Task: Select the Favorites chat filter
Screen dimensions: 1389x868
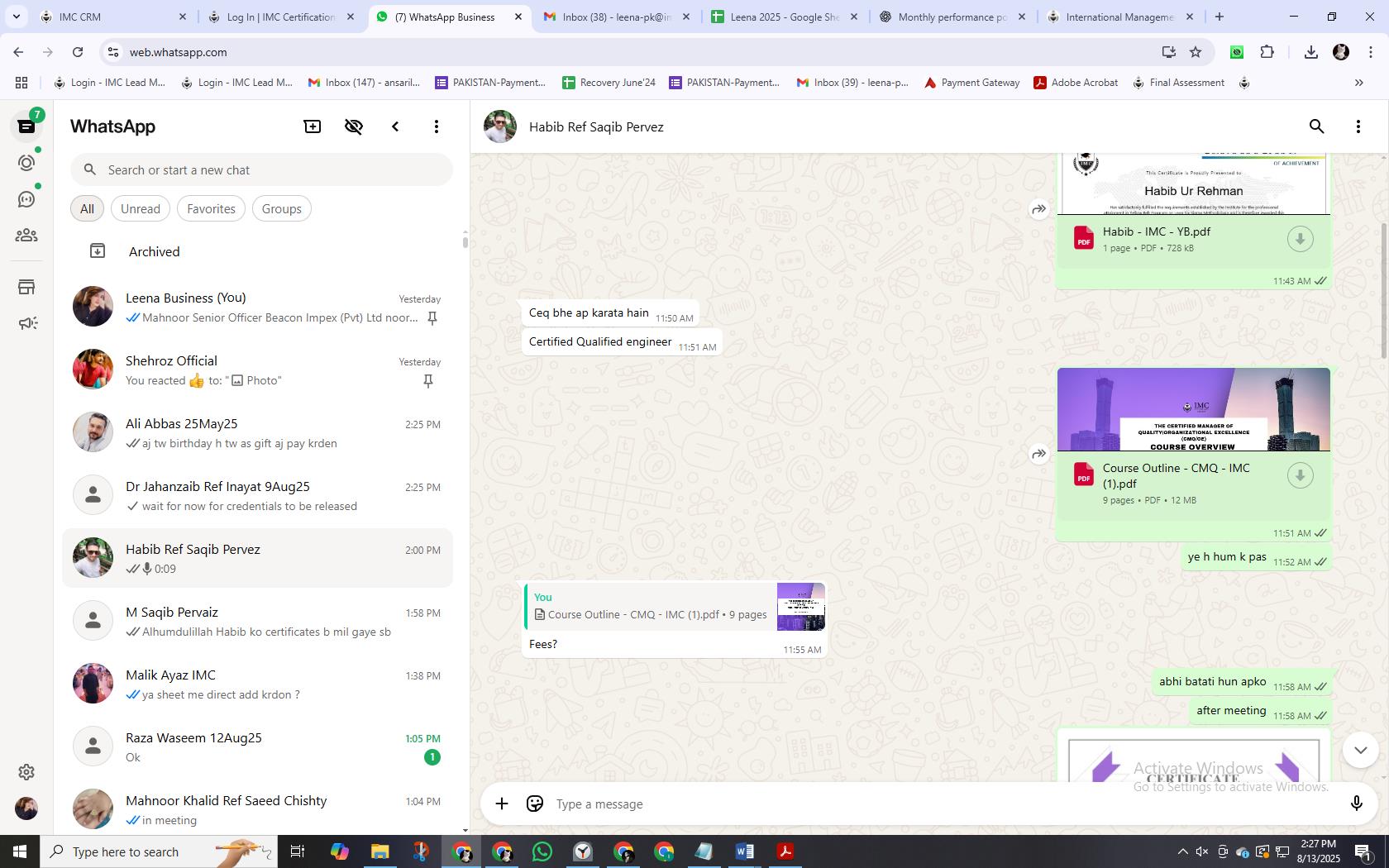Action: [x=211, y=208]
